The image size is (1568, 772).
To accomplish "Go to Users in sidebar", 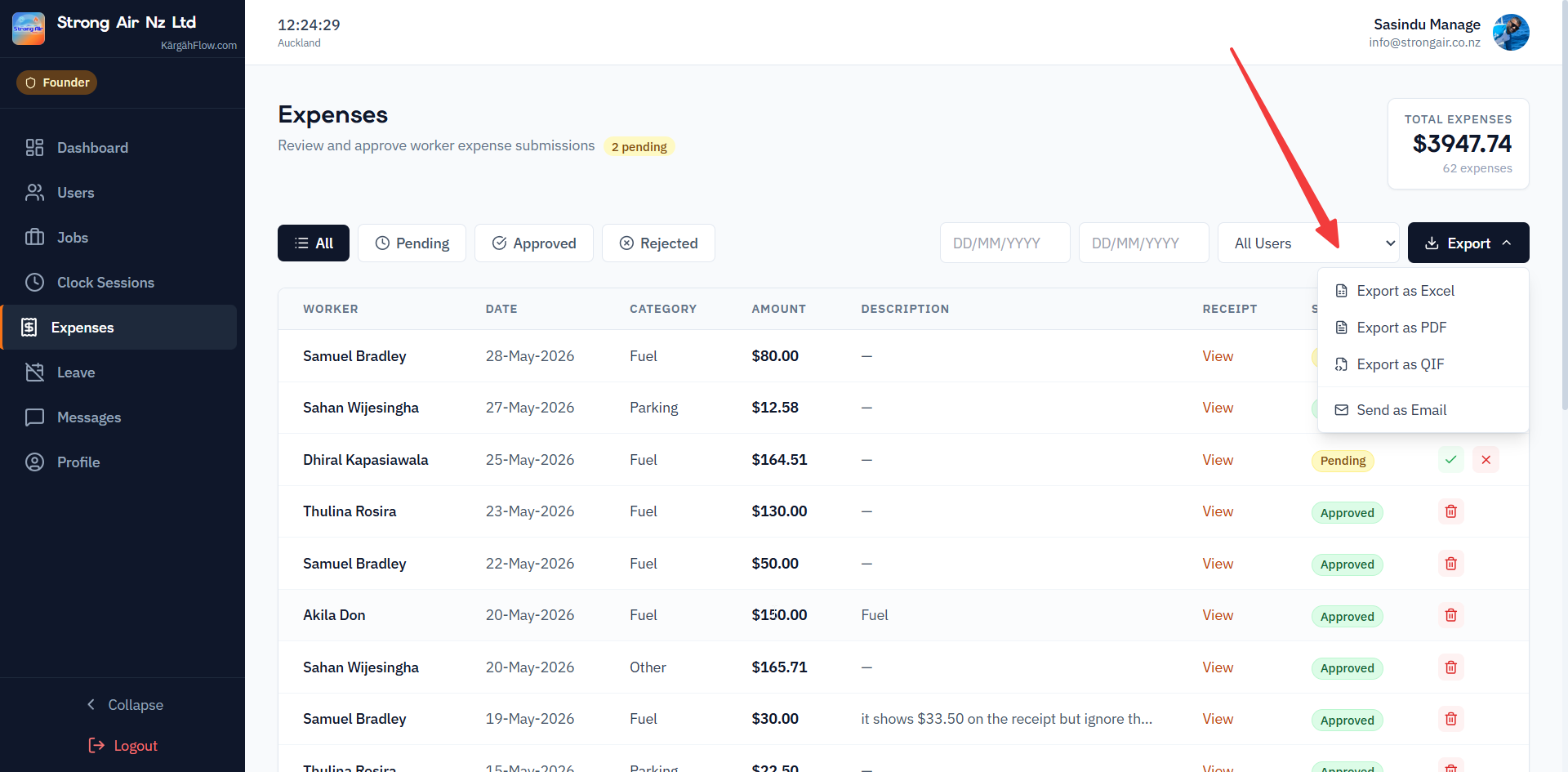I will coord(118,193).
